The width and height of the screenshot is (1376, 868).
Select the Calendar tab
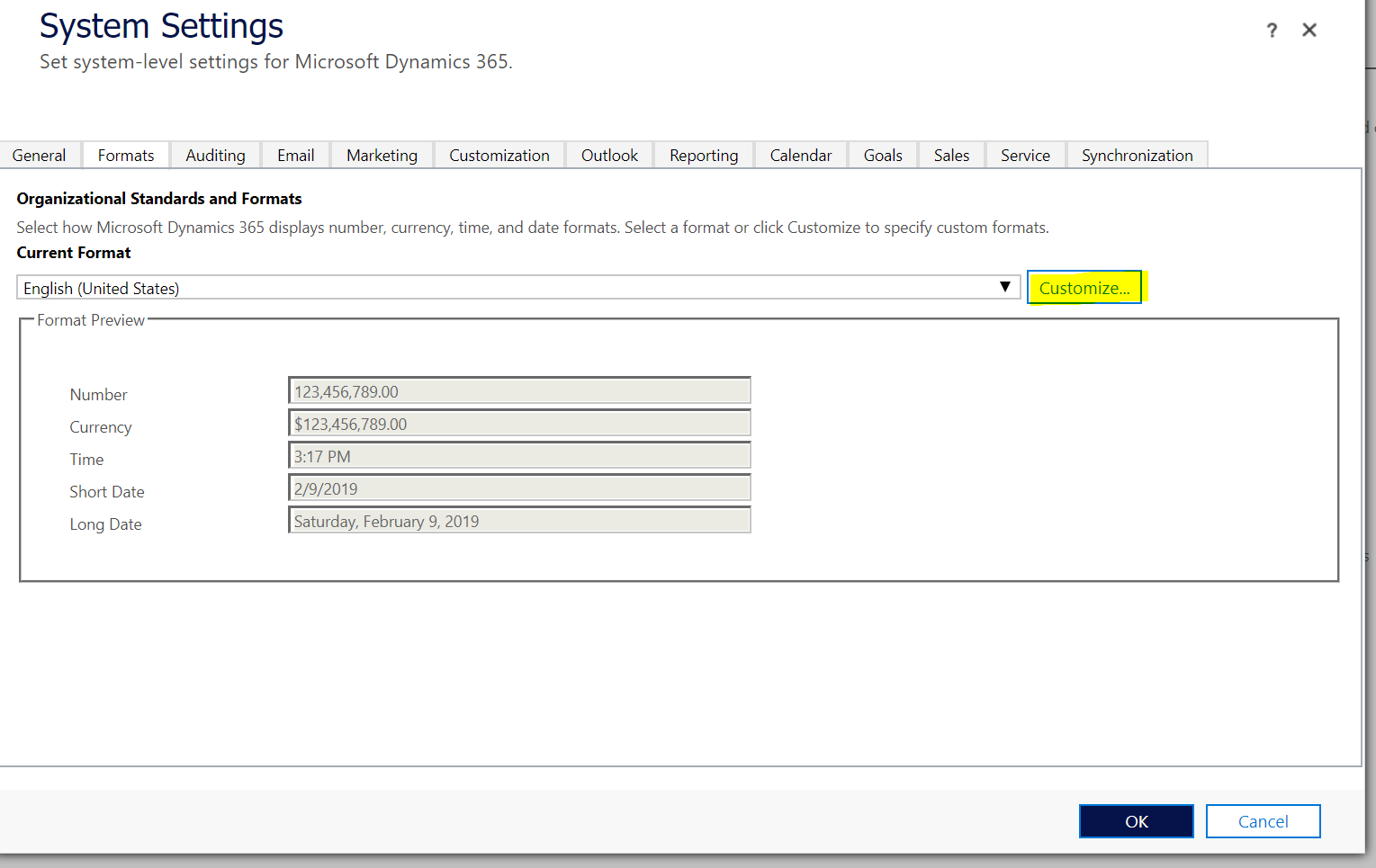point(800,155)
